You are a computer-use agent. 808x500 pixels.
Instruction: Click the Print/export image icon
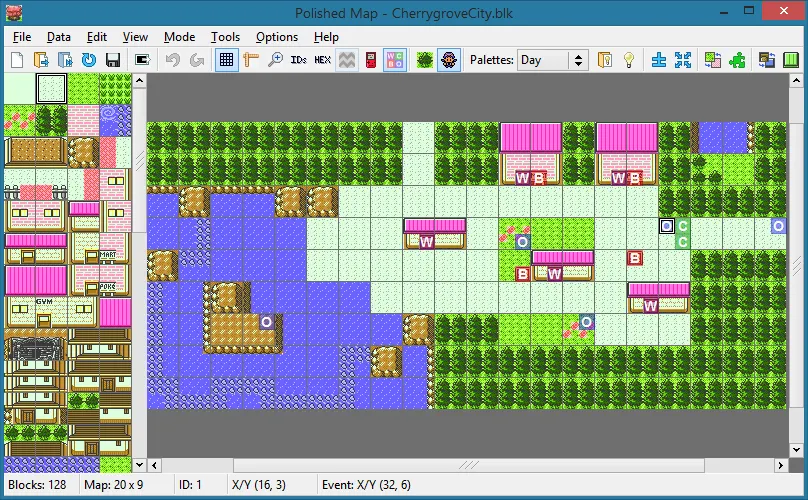[x=142, y=60]
